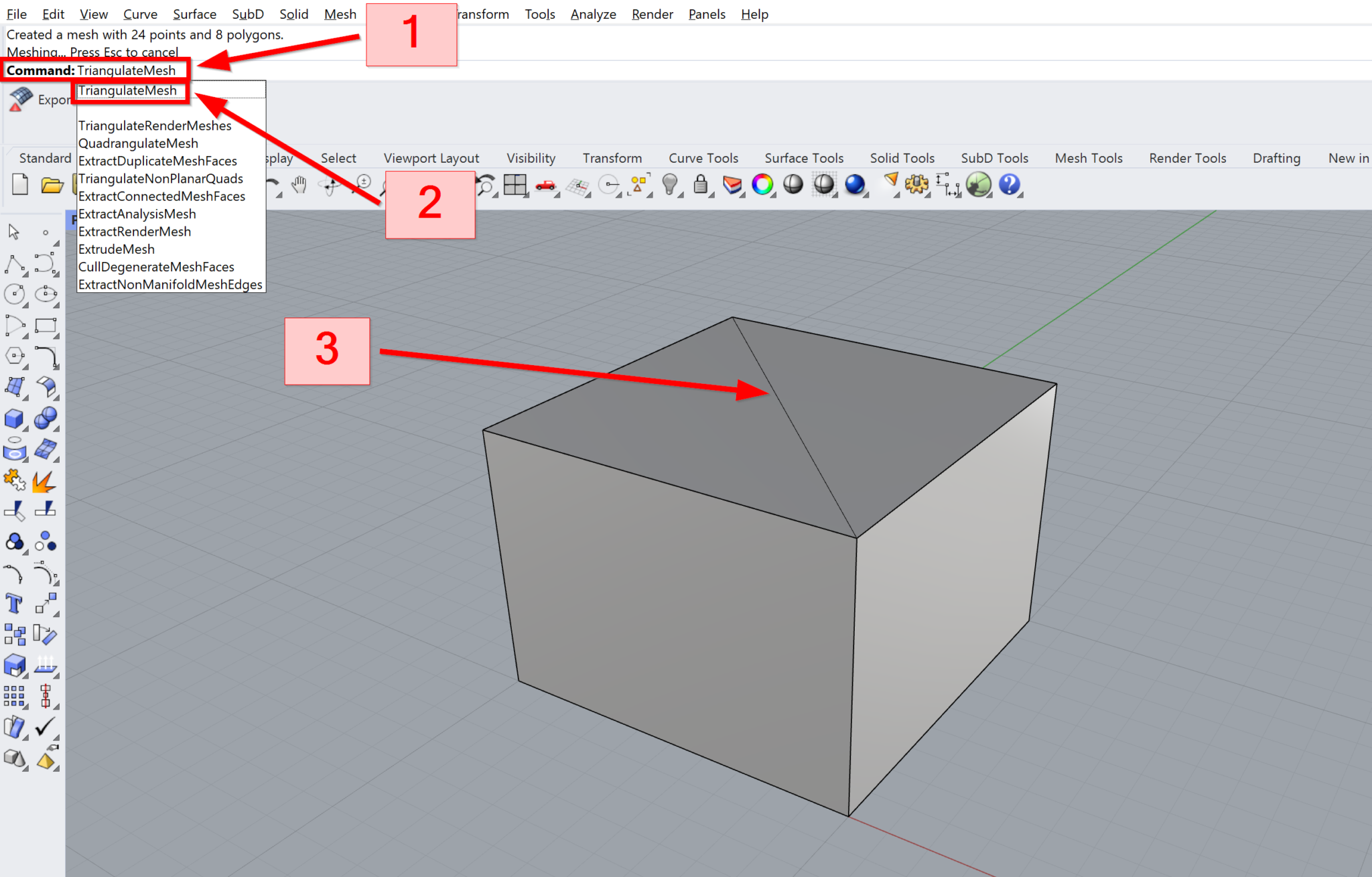Screen dimensions: 1372x877
Task: Pick the color wheel swatch icon
Action: pyautogui.click(x=762, y=185)
